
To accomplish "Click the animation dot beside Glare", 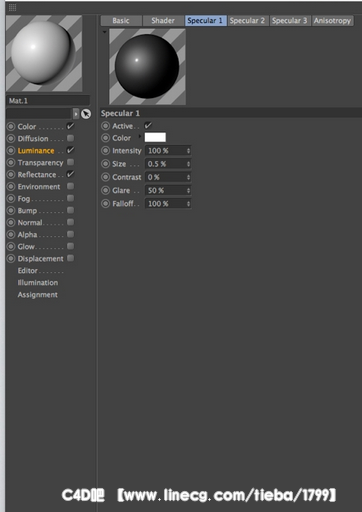I will pos(105,190).
